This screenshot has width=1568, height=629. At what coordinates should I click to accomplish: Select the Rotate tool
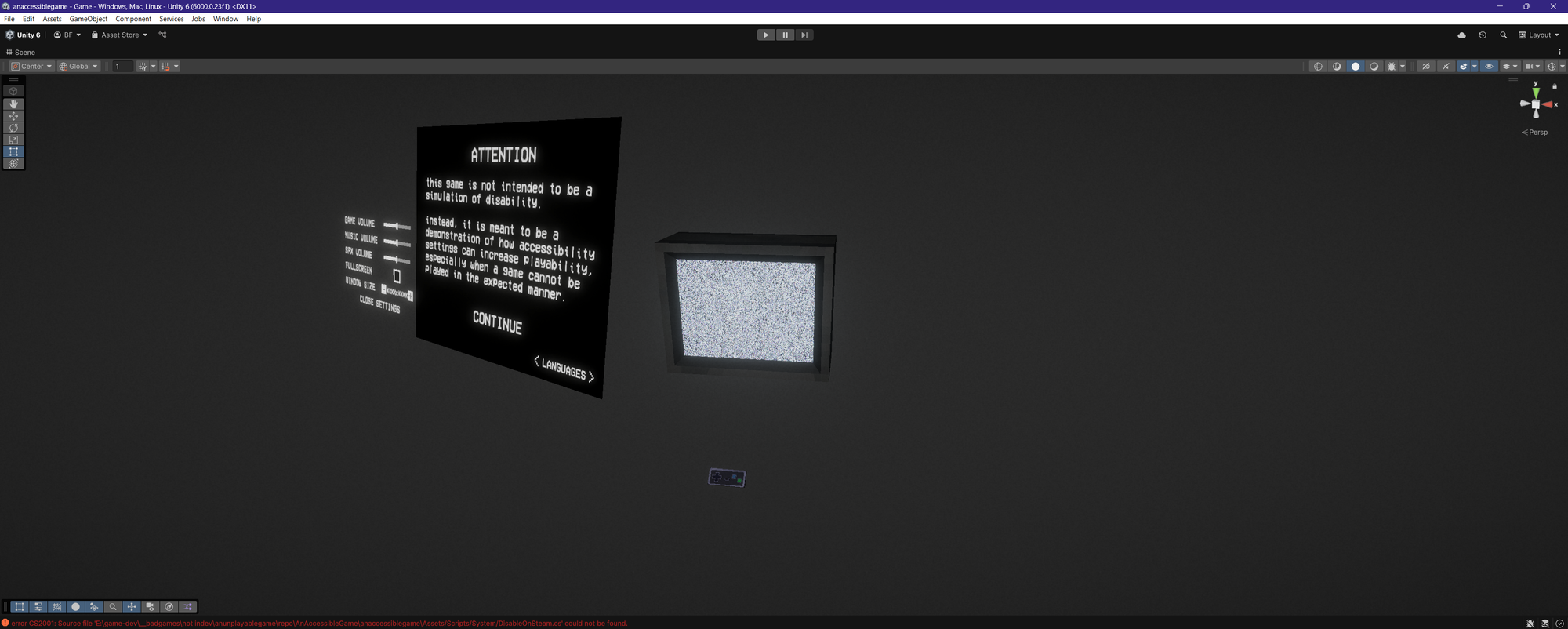click(x=13, y=128)
